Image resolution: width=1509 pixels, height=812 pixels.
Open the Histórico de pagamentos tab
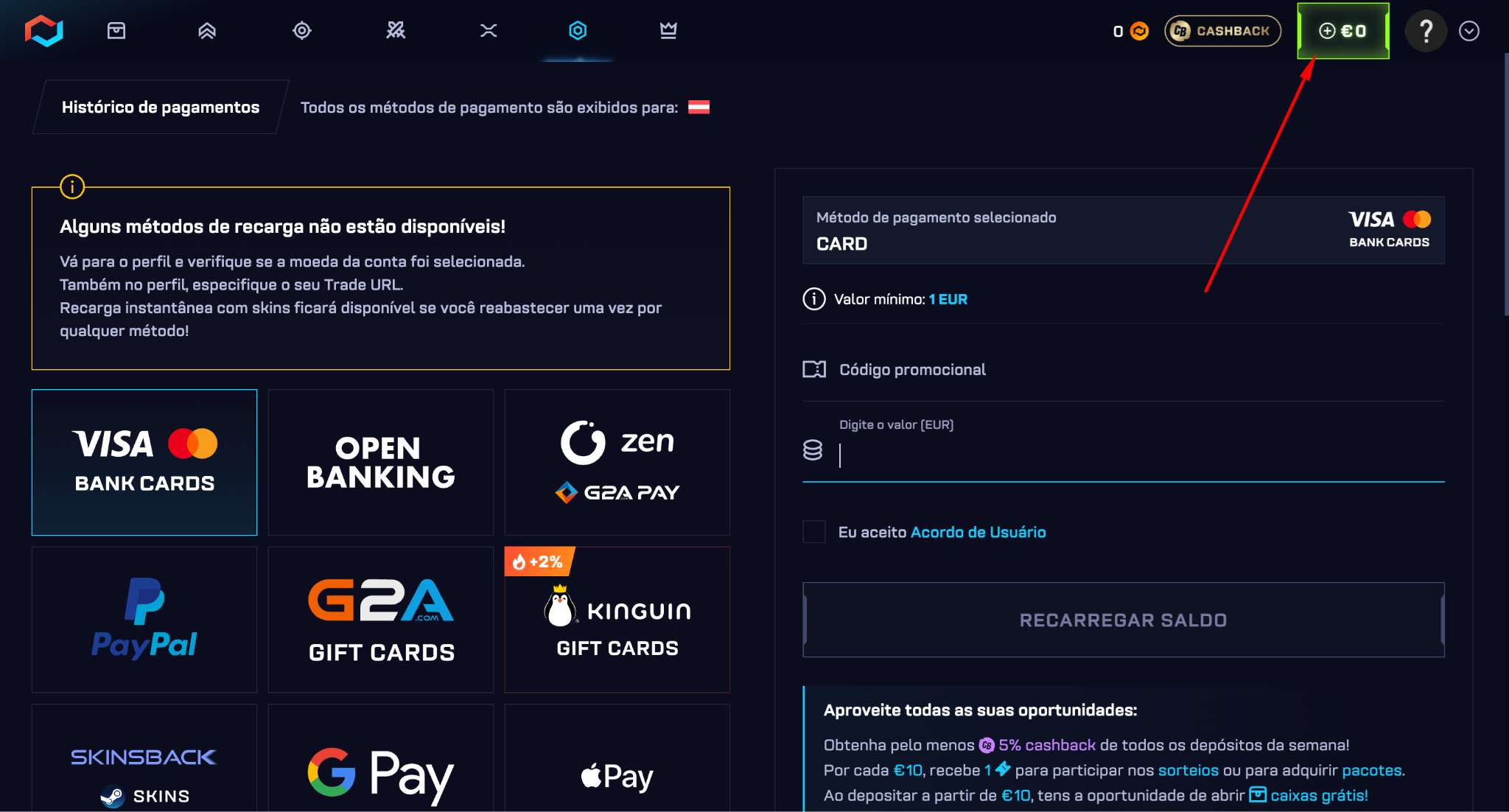click(161, 108)
